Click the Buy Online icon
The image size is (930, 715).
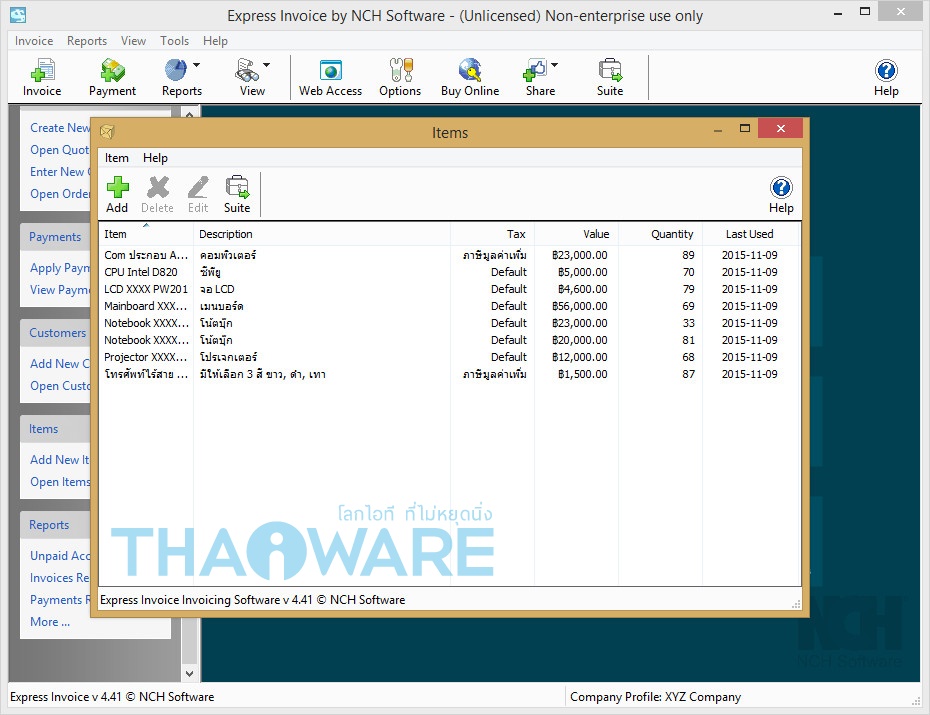click(x=469, y=77)
